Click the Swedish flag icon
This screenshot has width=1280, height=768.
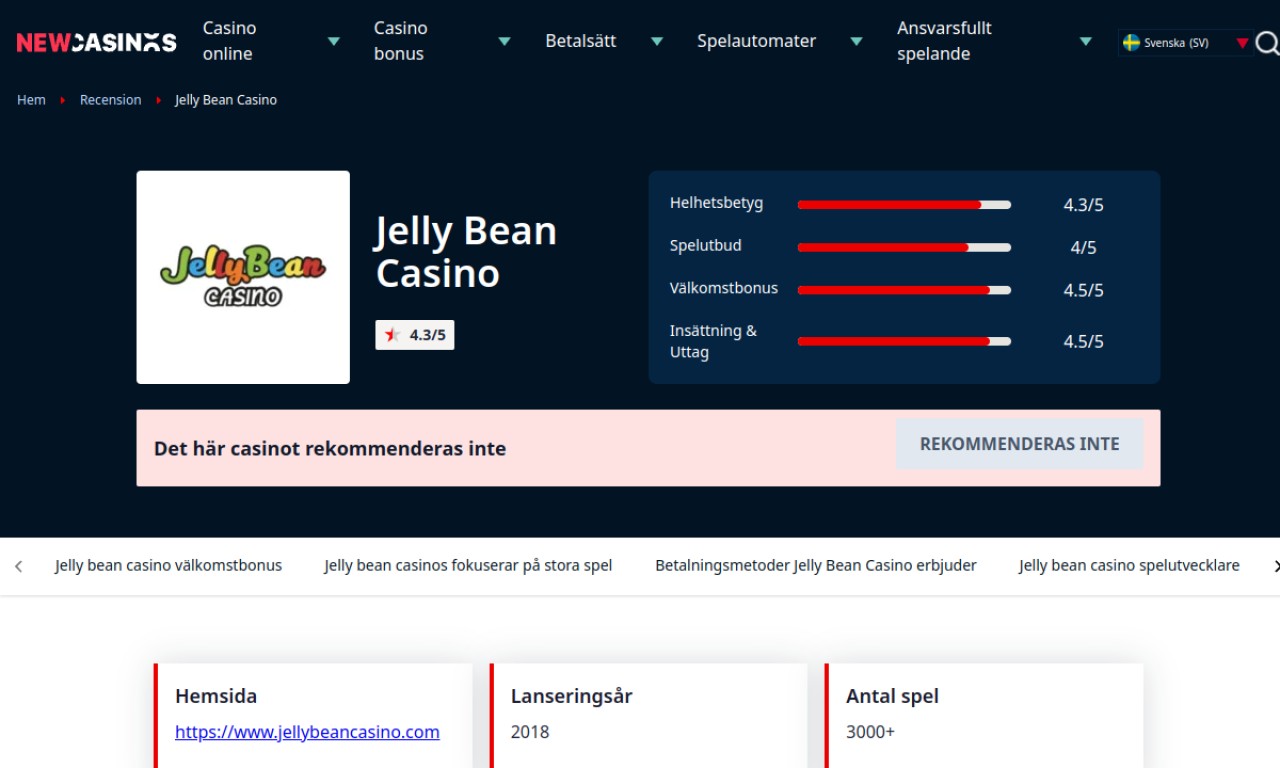[x=1132, y=43]
